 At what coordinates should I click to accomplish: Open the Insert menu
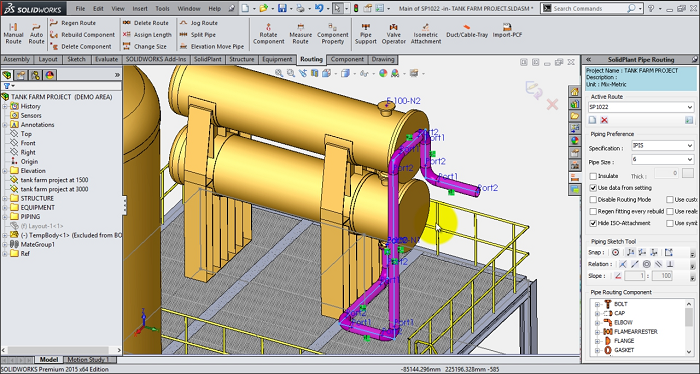tap(140, 8)
